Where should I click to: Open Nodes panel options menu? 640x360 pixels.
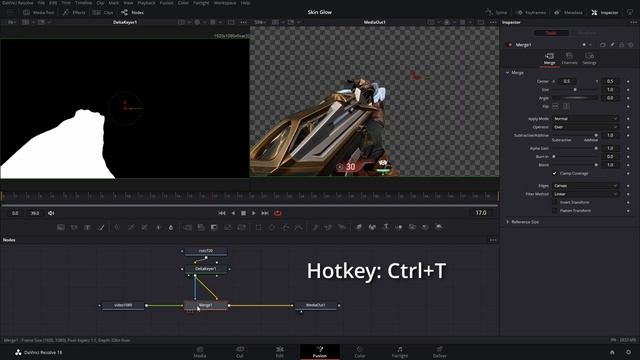pos(493,240)
